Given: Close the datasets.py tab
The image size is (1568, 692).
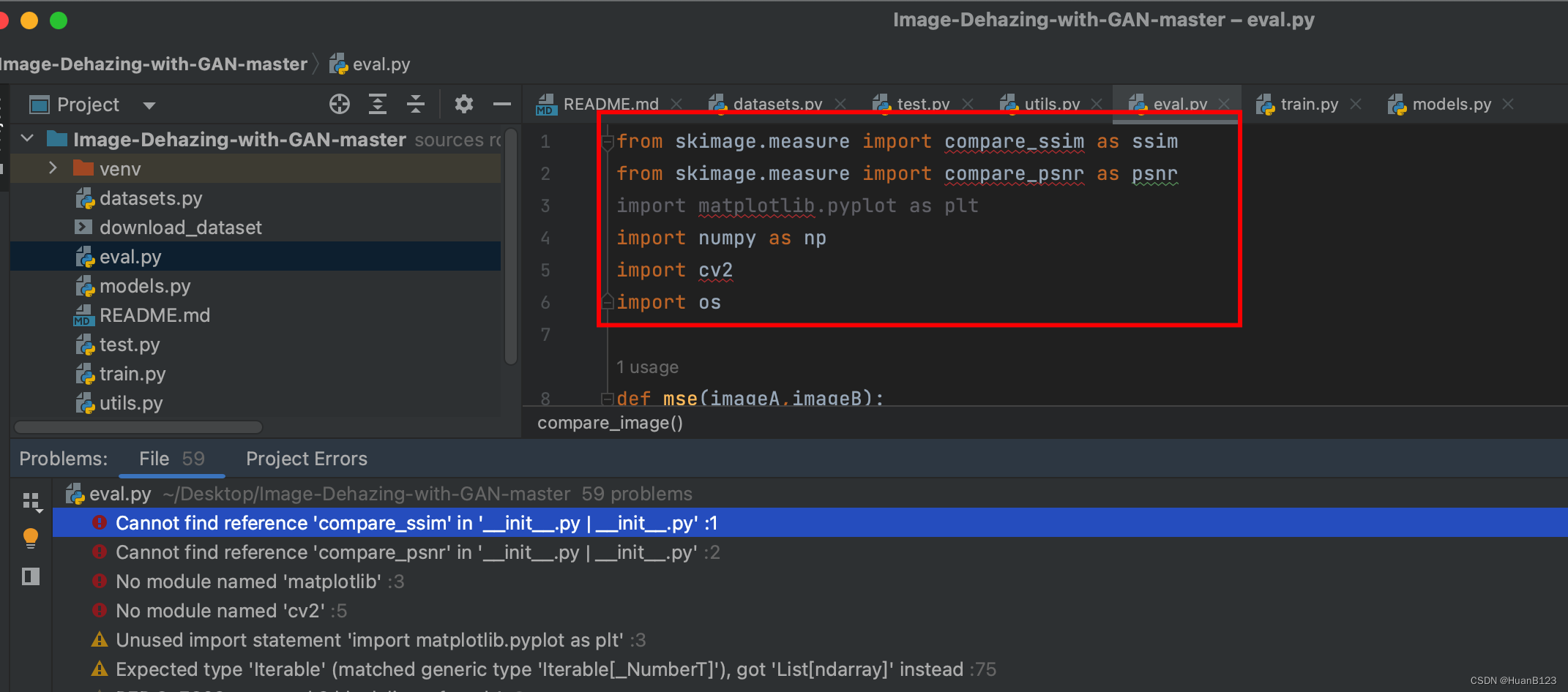Looking at the screenshot, I should [840, 105].
